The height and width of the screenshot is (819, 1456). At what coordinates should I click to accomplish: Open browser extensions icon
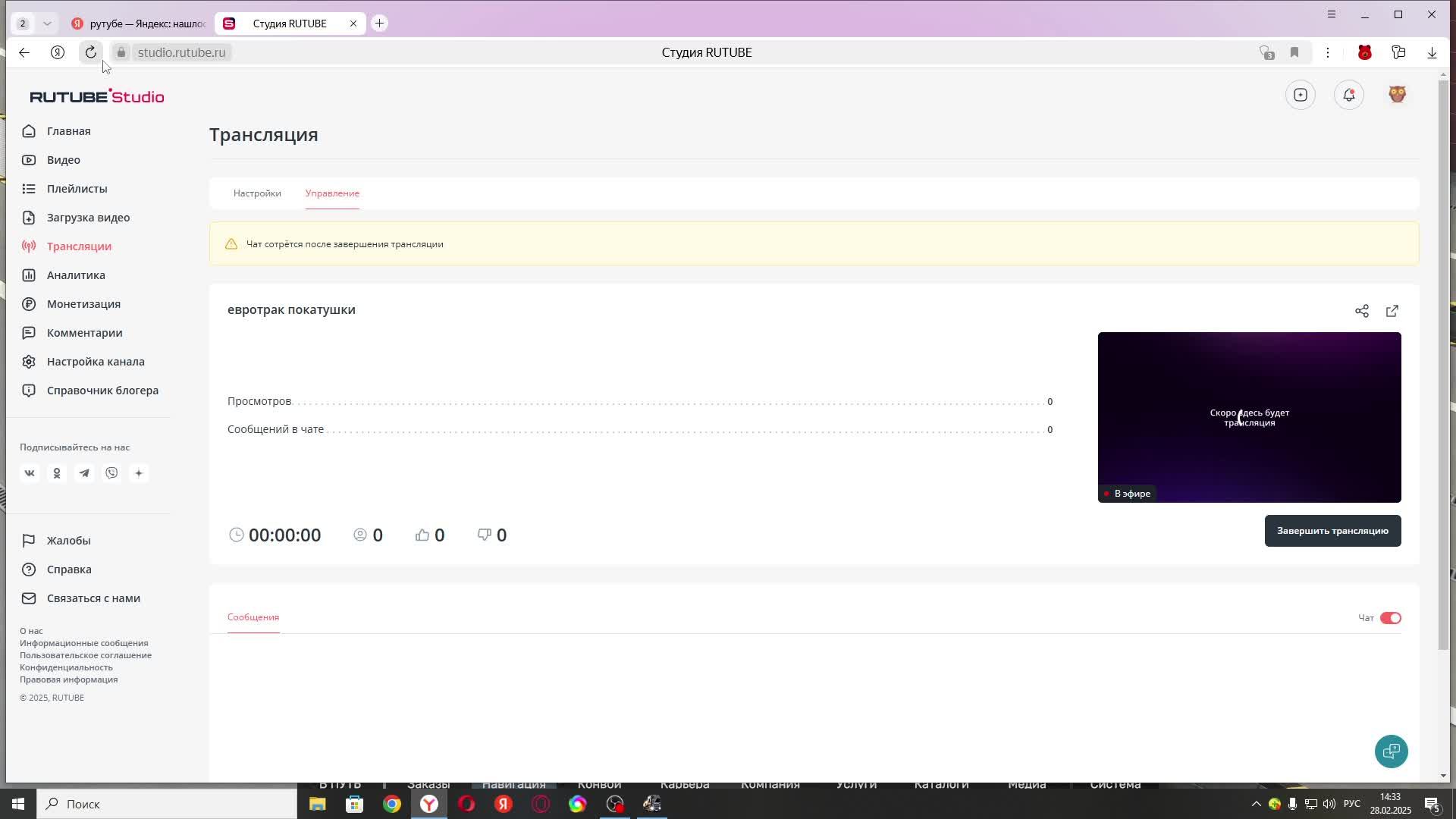pos(1398,52)
